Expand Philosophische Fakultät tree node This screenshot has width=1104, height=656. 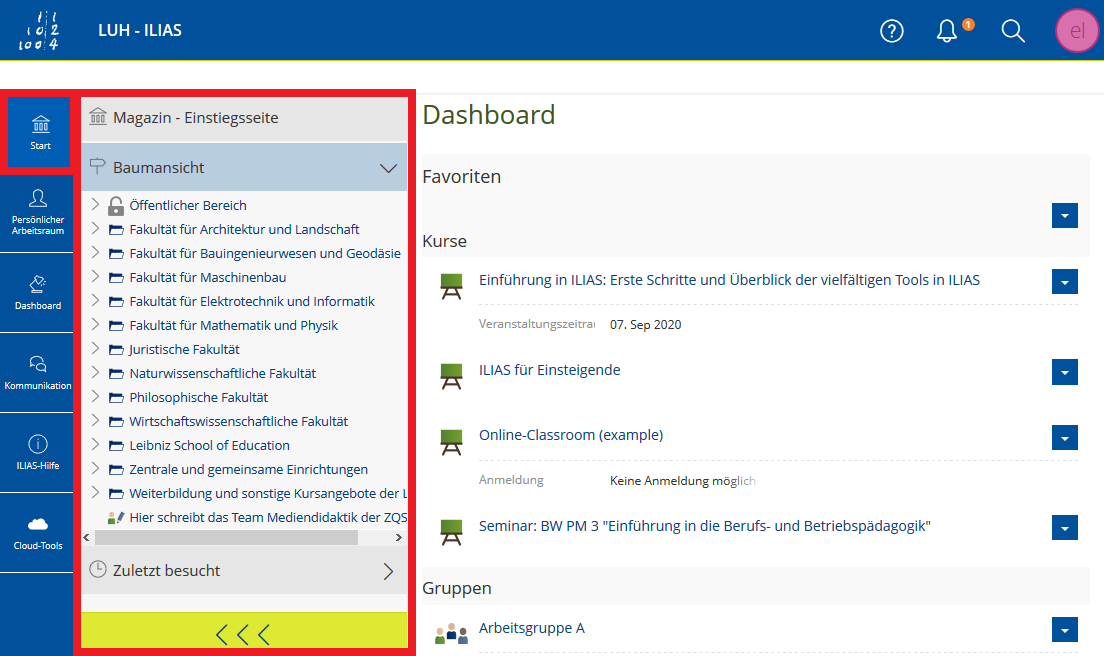[x=95, y=396]
